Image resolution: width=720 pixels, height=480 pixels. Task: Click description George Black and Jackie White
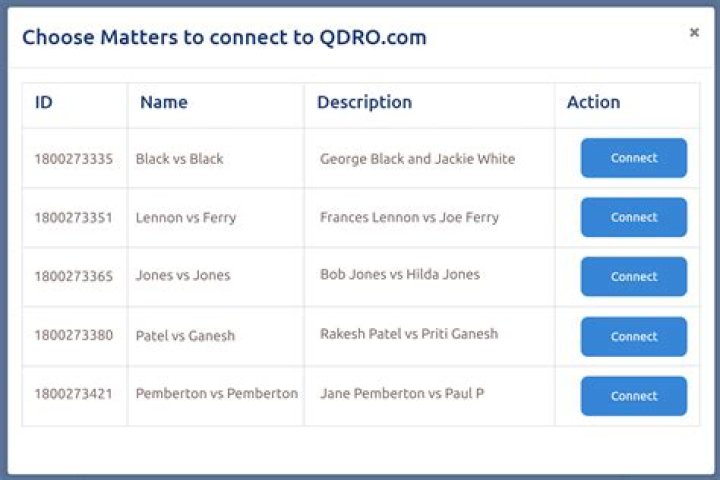pyautogui.click(x=417, y=159)
